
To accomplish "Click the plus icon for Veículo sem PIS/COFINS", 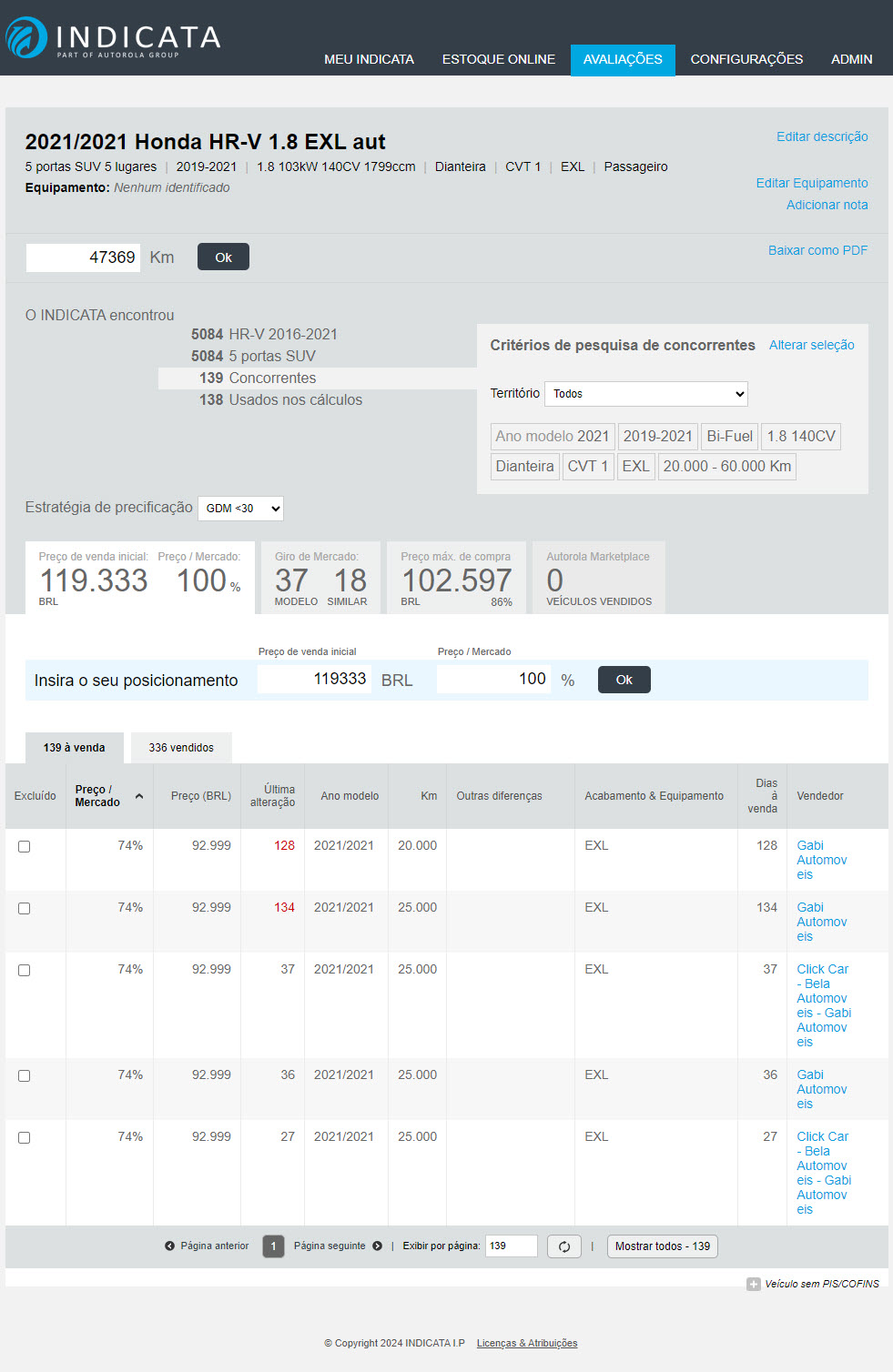I will pos(753,1285).
